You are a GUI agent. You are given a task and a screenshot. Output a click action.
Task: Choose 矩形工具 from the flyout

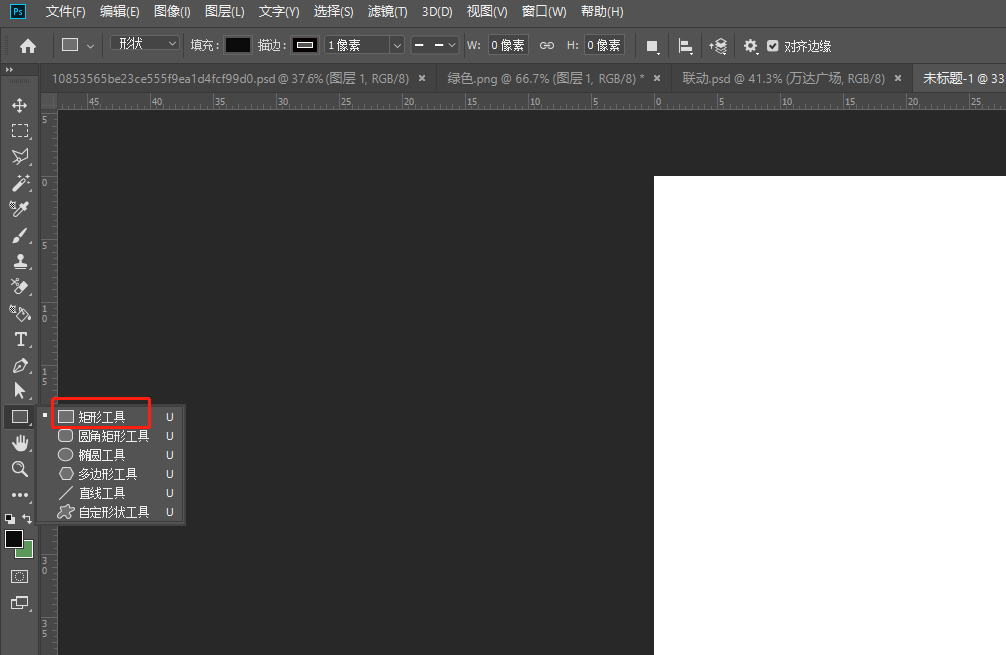pos(112,417)
